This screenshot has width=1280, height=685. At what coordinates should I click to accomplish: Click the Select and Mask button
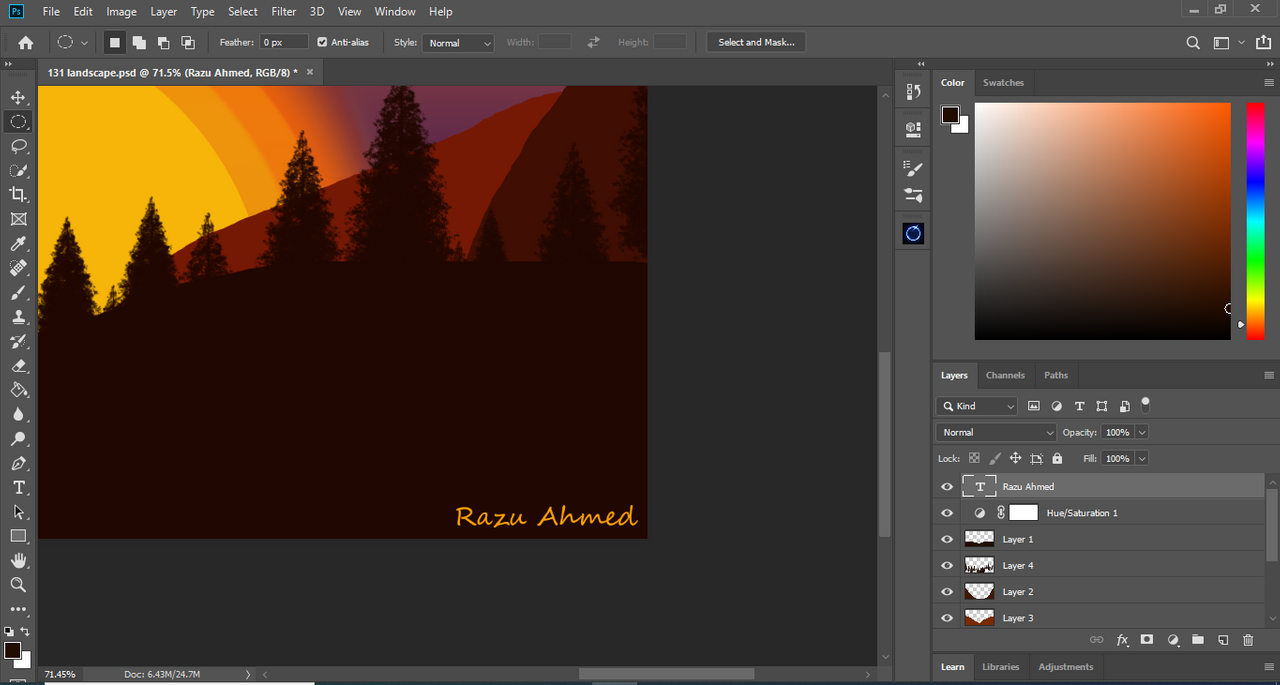coord(756,42)
